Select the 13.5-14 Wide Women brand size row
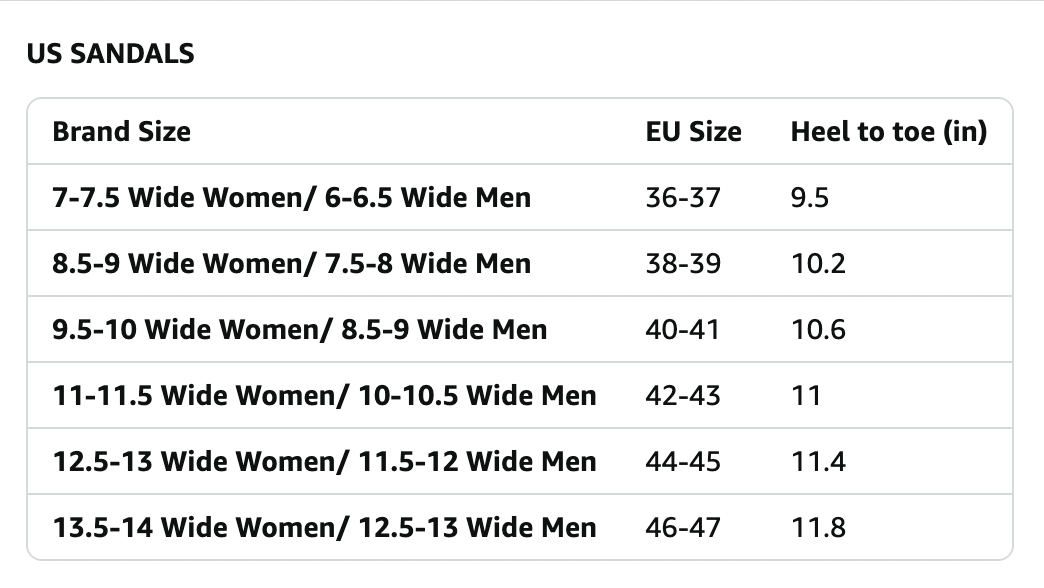The height and width of the screenshot is (588, 1044). click(324, 527)
